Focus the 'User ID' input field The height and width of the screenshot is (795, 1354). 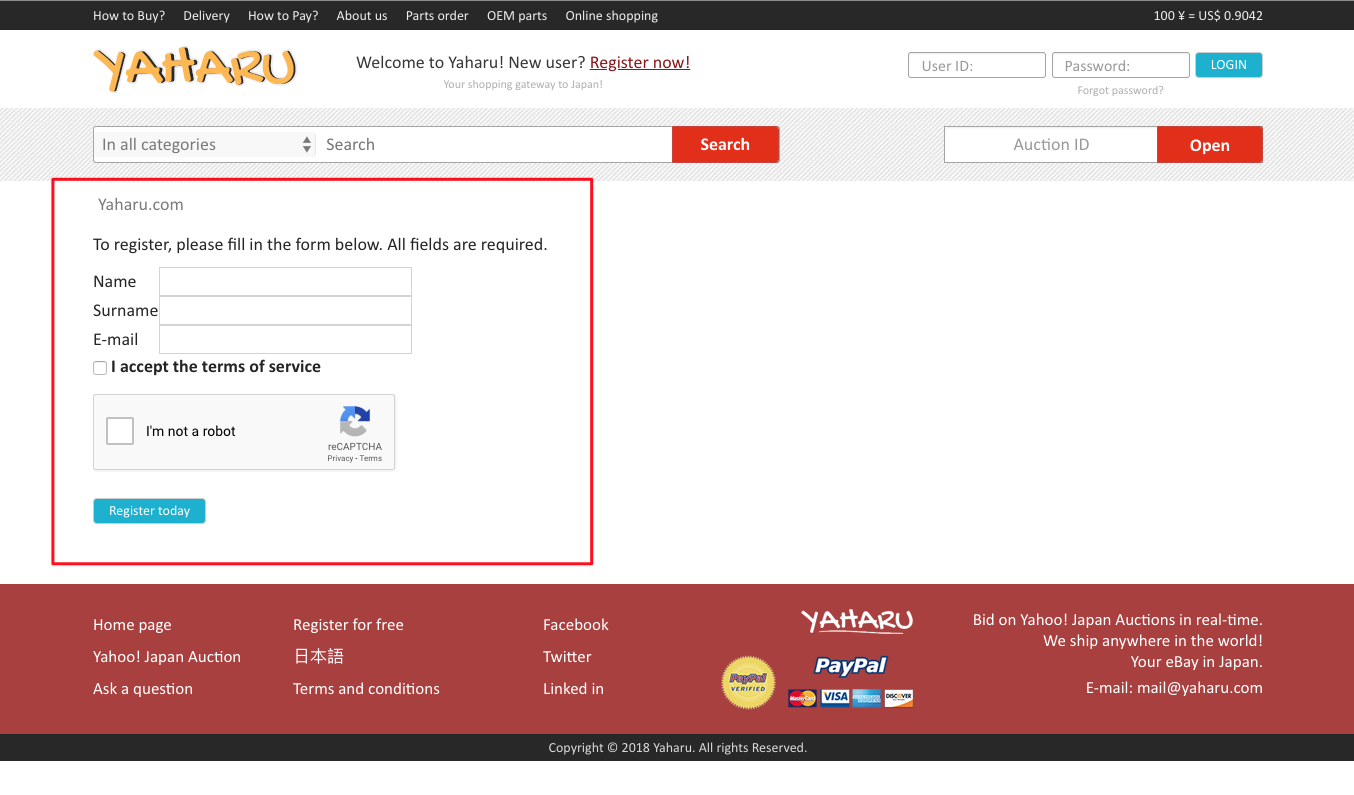pyautogui.click(x=977, y=66)
